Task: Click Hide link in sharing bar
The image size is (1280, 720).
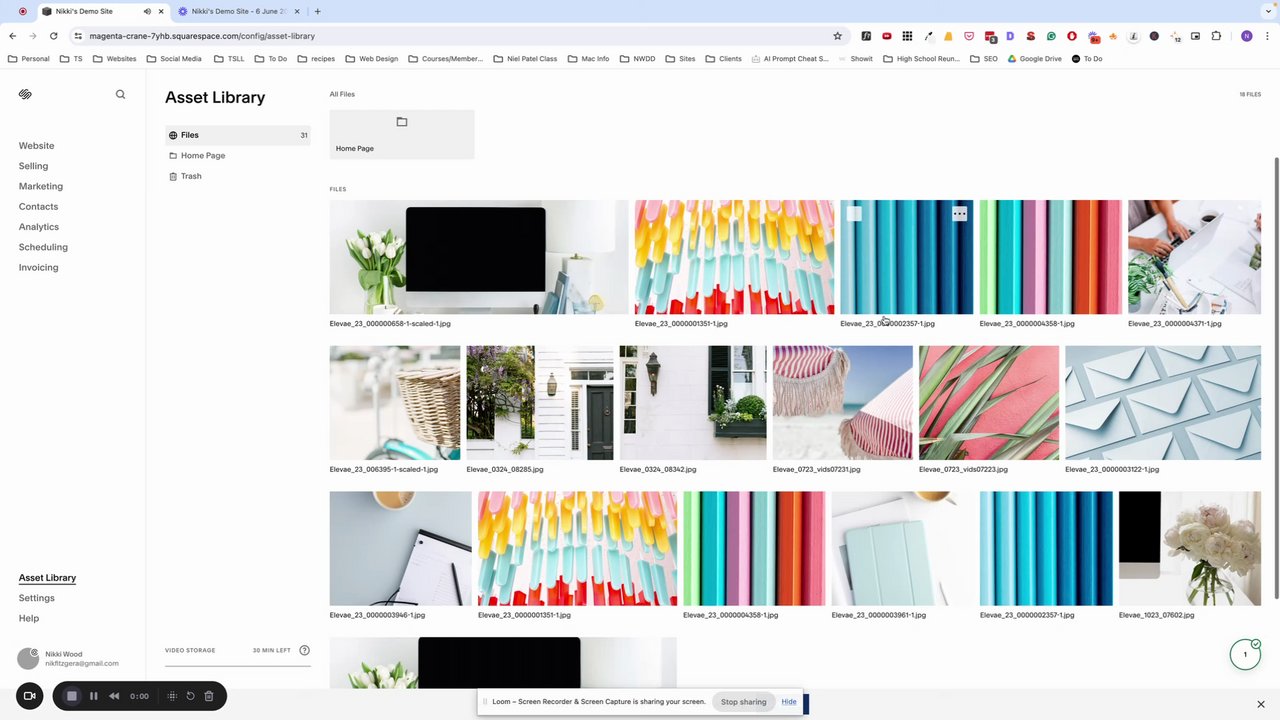Action: point(789,702)
